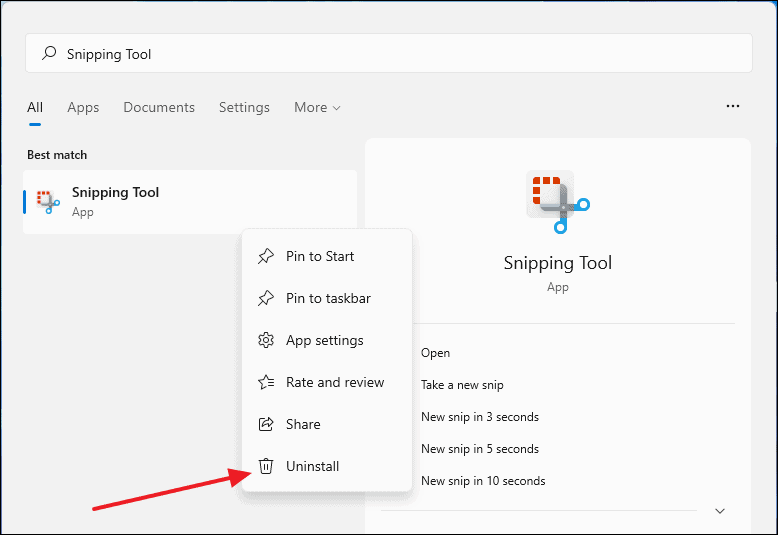Click New snip in 5 seconds
Screen dimensions: 778x535
pyautogui.click(x=479, y=449)
